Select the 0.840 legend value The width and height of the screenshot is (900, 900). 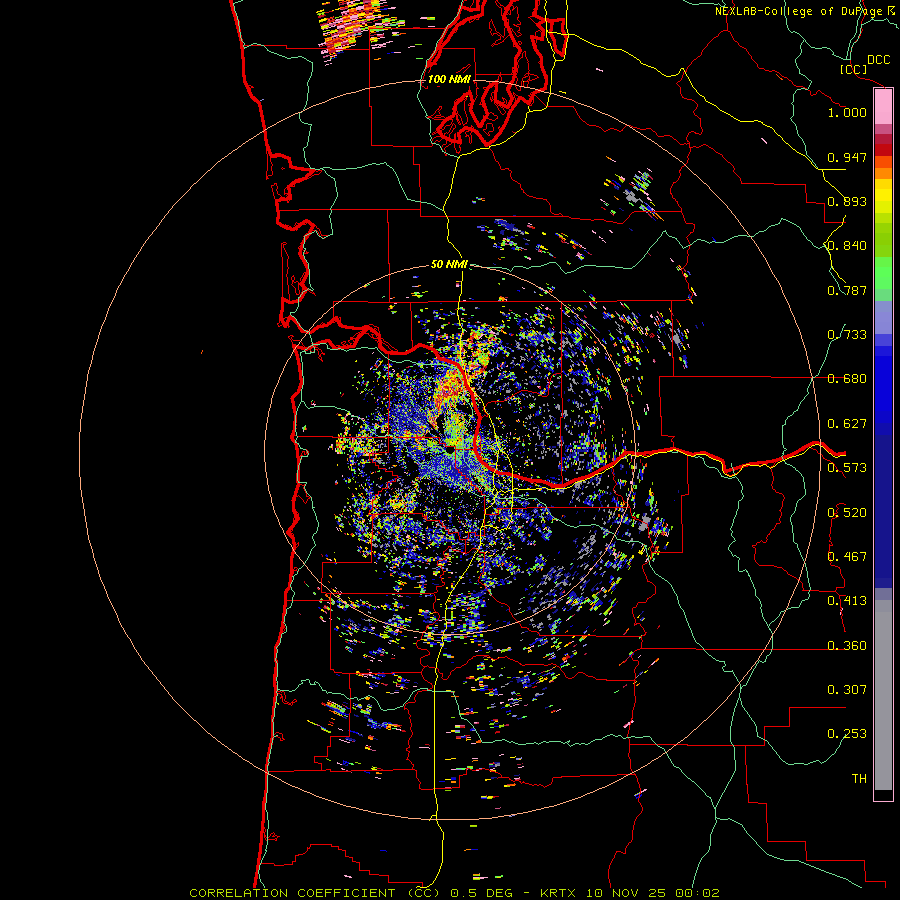(x=847, y=246)
